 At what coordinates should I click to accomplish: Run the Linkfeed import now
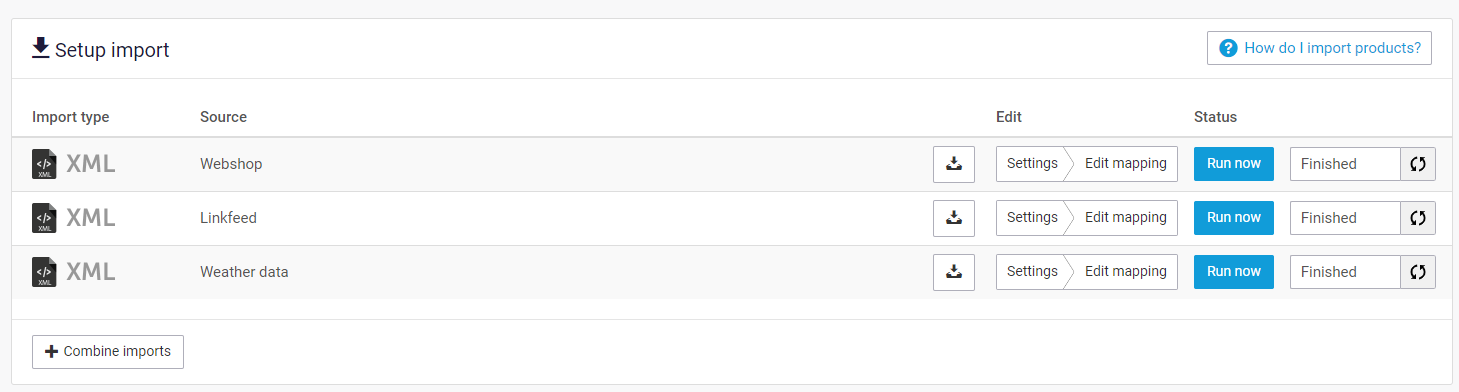(x=1234, y=218)
